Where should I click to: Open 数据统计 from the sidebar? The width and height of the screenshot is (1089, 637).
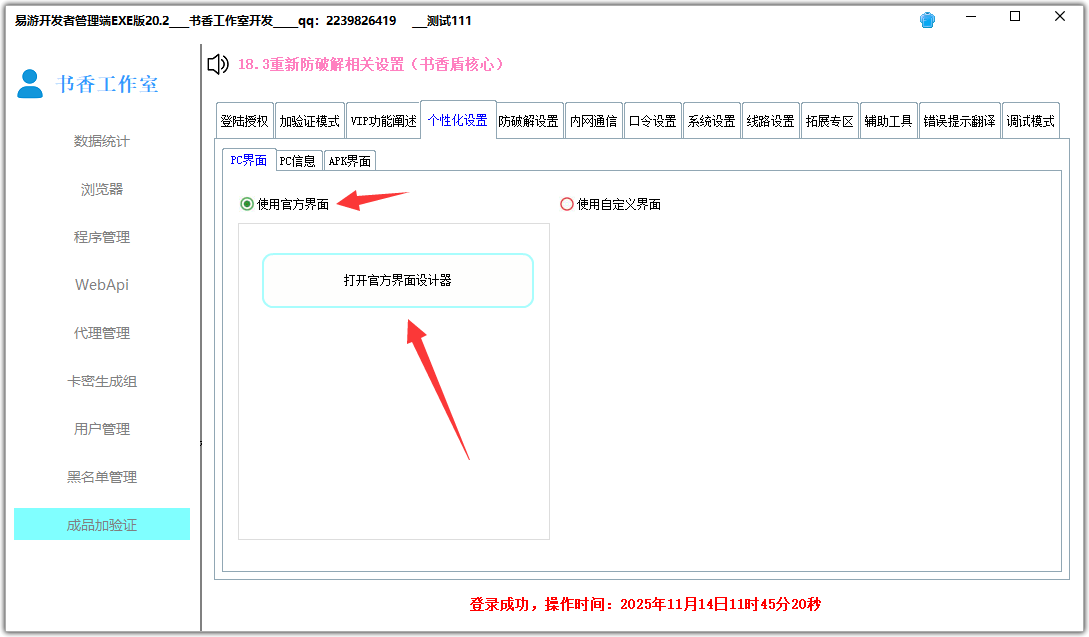point(101,141)
